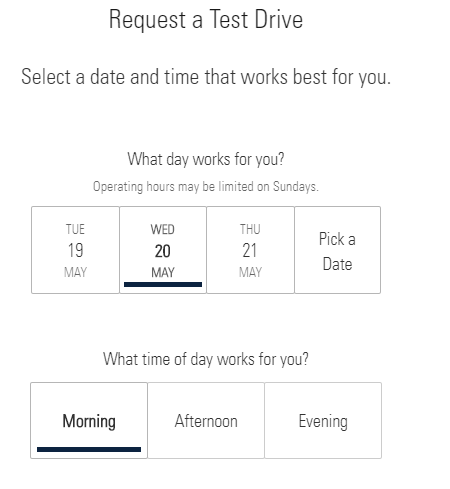Click the word Date in custom date tile
The image size is (450, 489).
coord(337,264)
